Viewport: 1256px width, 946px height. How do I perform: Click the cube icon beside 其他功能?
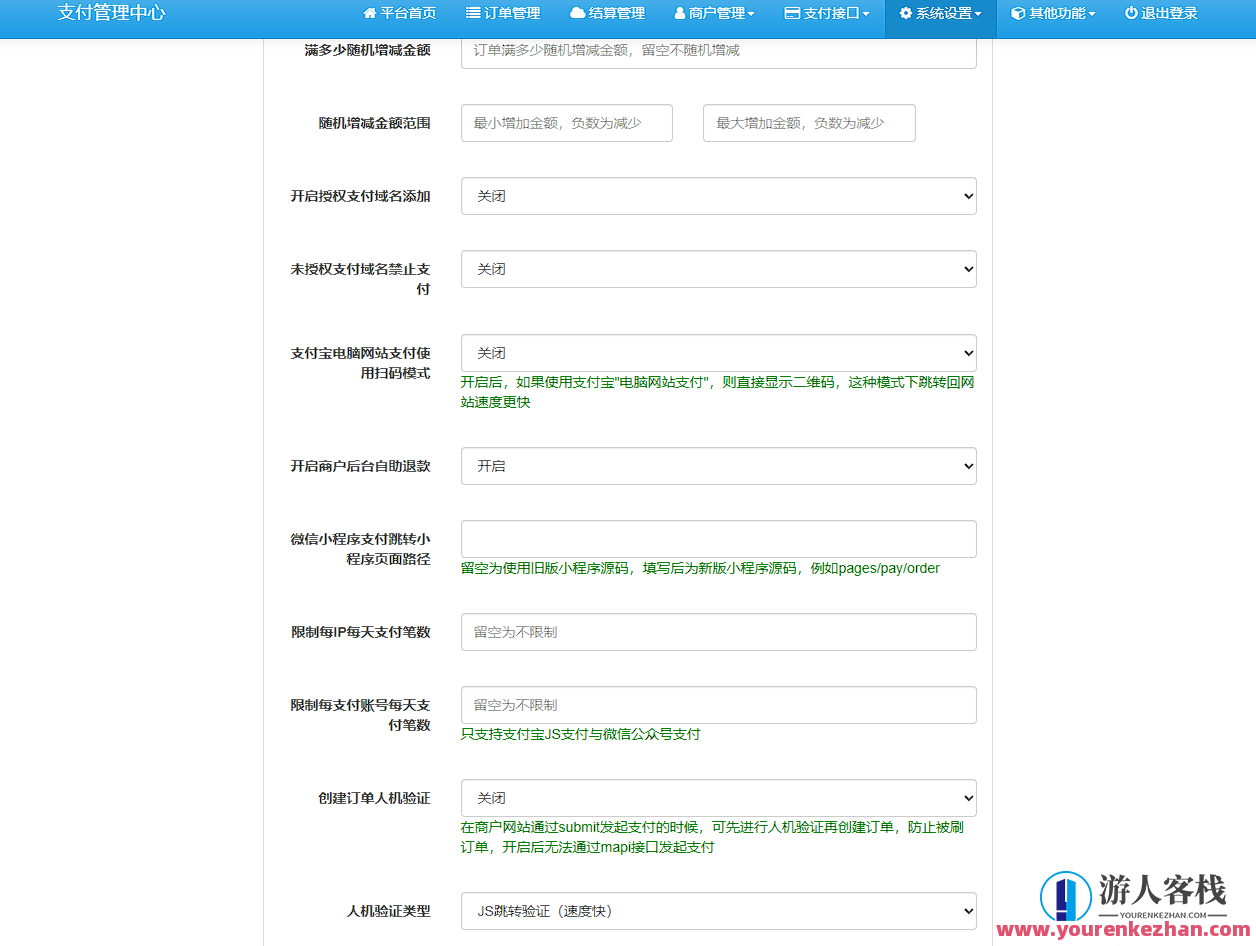point(1018,14)
